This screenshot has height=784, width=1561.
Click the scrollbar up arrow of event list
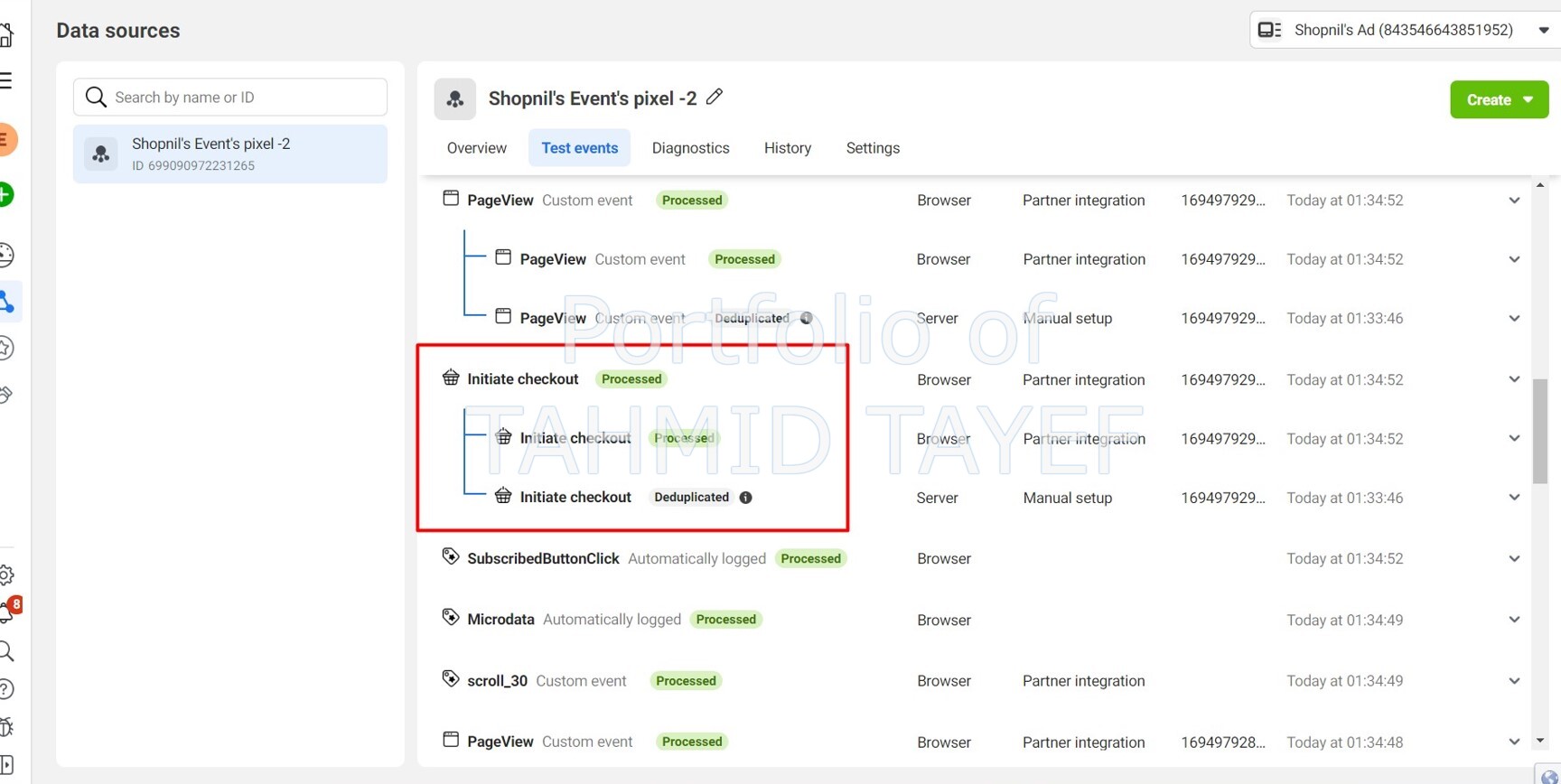tap(1540, 185)
